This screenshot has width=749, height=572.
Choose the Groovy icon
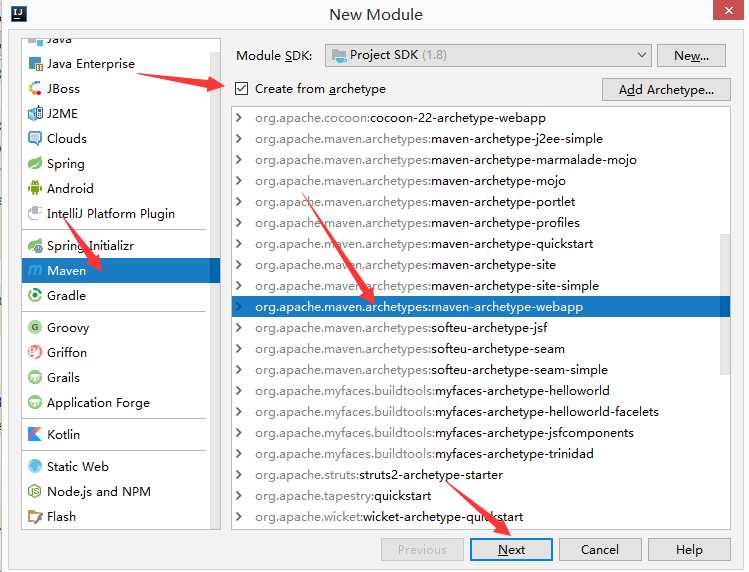[35, 327]
